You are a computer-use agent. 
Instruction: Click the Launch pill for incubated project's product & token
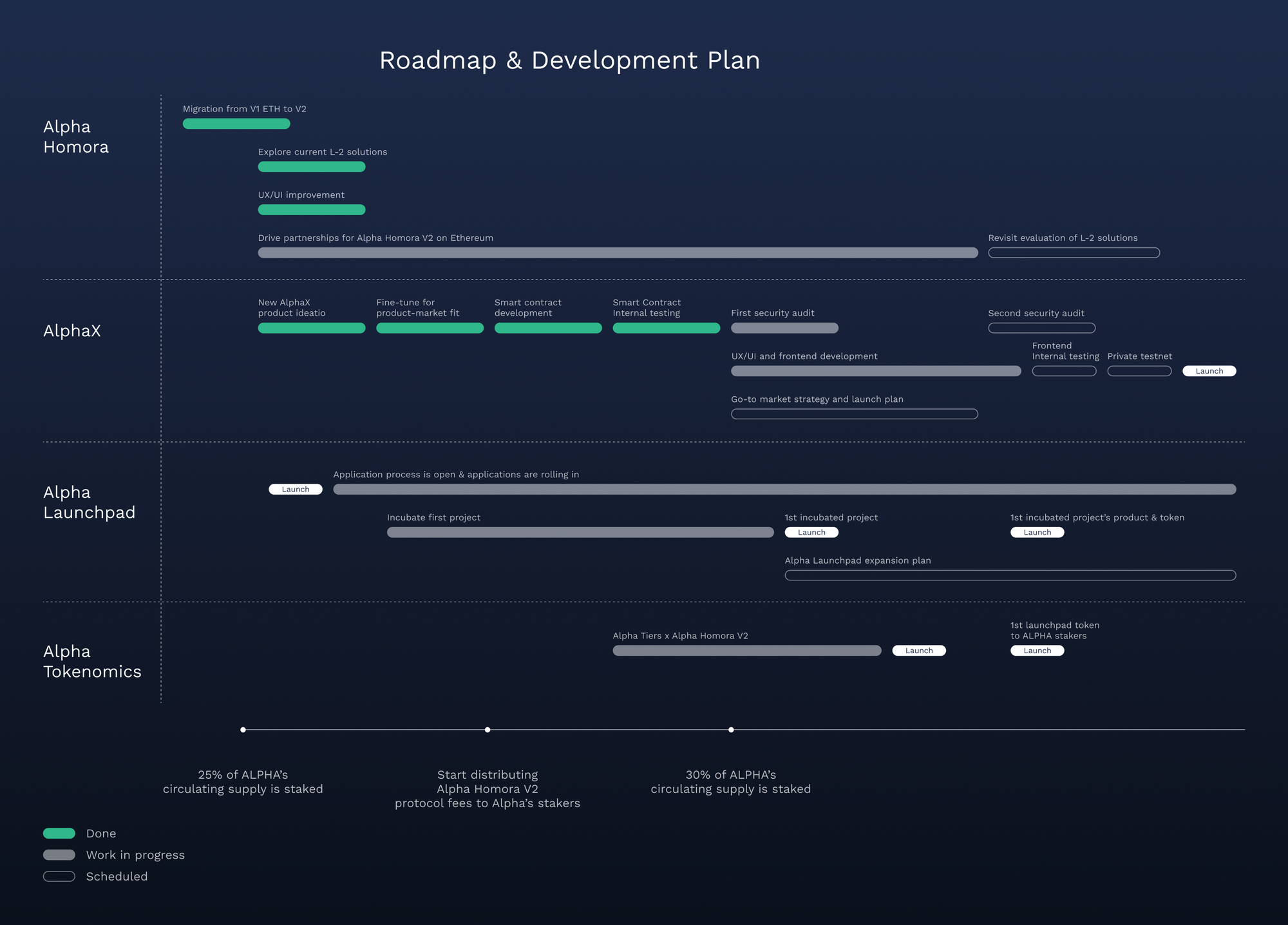click(x=1037, y=532)
